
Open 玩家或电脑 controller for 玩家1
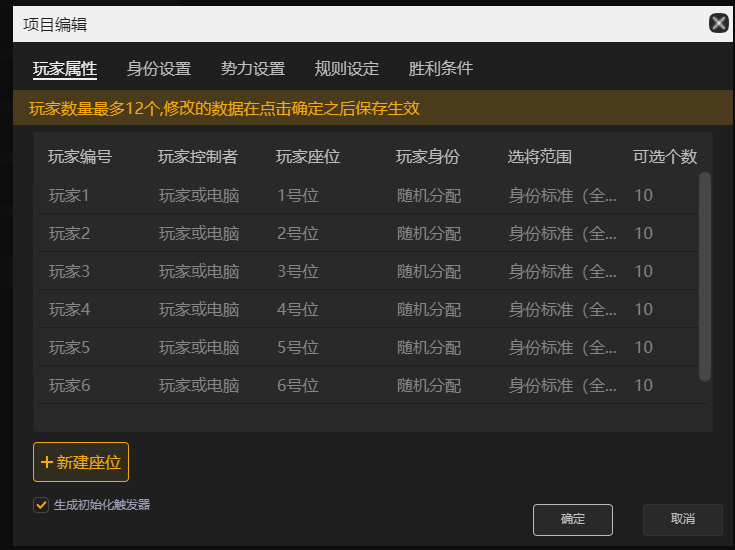199,195
